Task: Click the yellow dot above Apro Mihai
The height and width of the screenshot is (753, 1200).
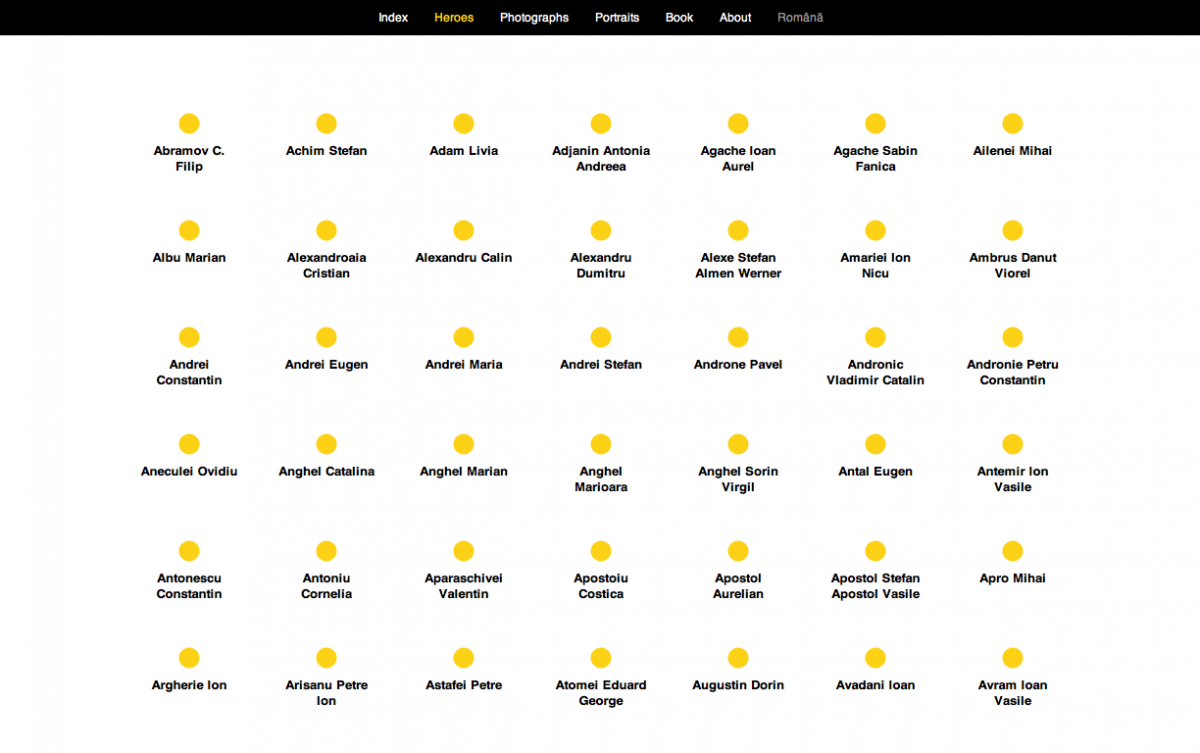Action: (x=1012, y=551)
